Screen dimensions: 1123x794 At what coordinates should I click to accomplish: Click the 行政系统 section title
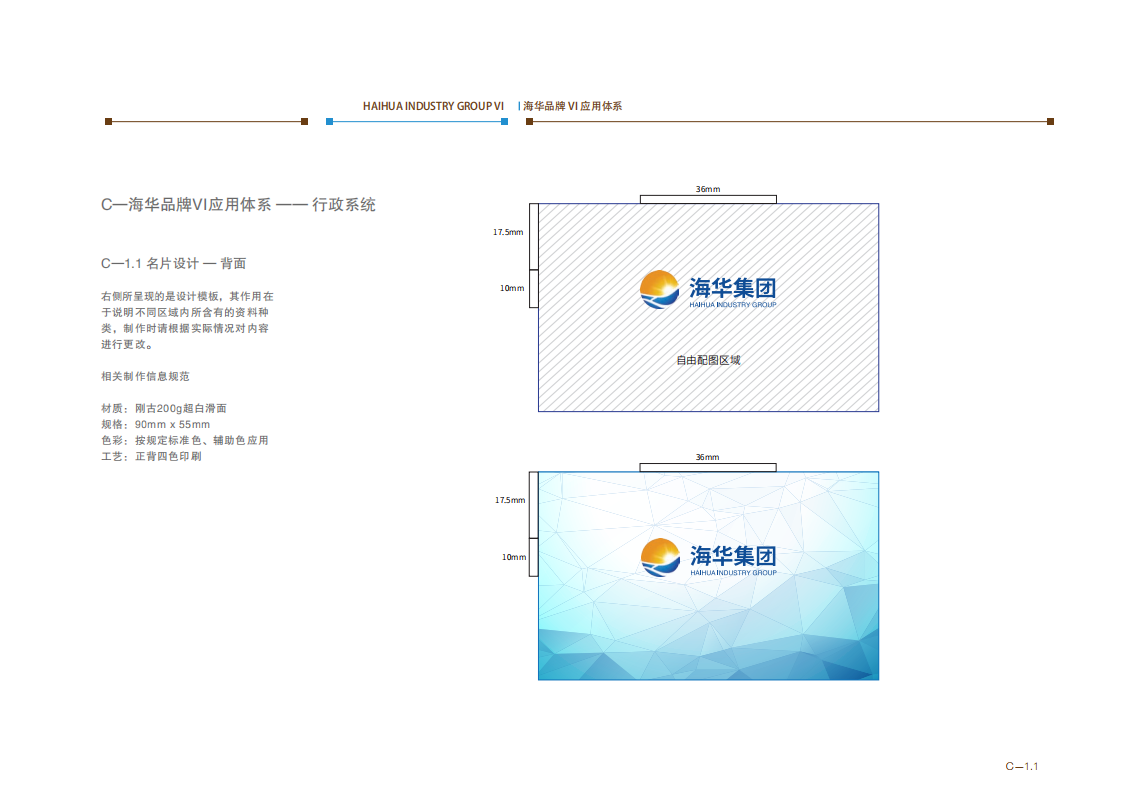(x=344, y=205)
